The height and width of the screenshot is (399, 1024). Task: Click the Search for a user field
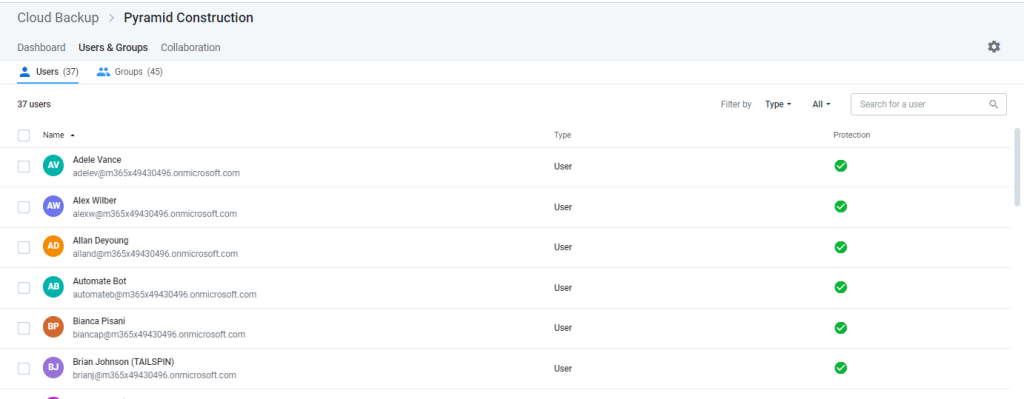pyautogui.click(x=928, y=104)
